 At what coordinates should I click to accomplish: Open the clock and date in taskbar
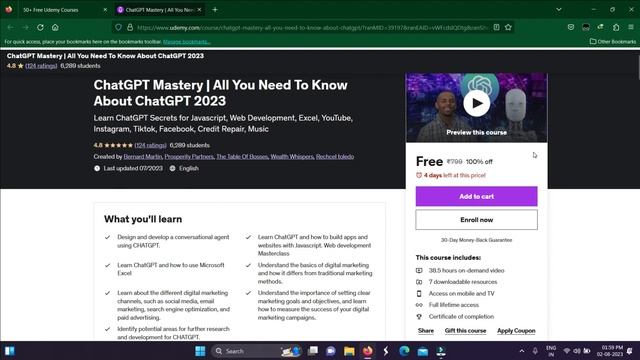point(610,351)
